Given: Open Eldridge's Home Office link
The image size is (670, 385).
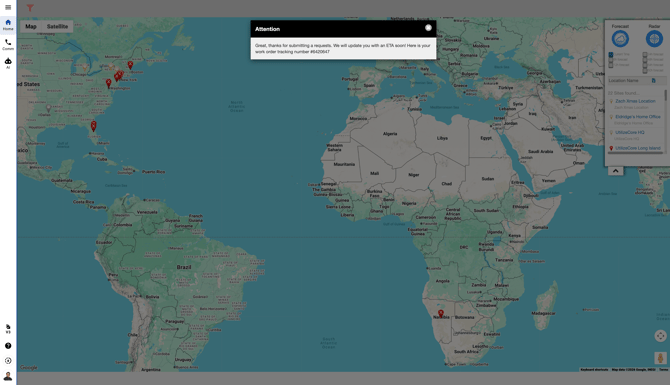Looking at the screenshot, I should pos(638,117).
